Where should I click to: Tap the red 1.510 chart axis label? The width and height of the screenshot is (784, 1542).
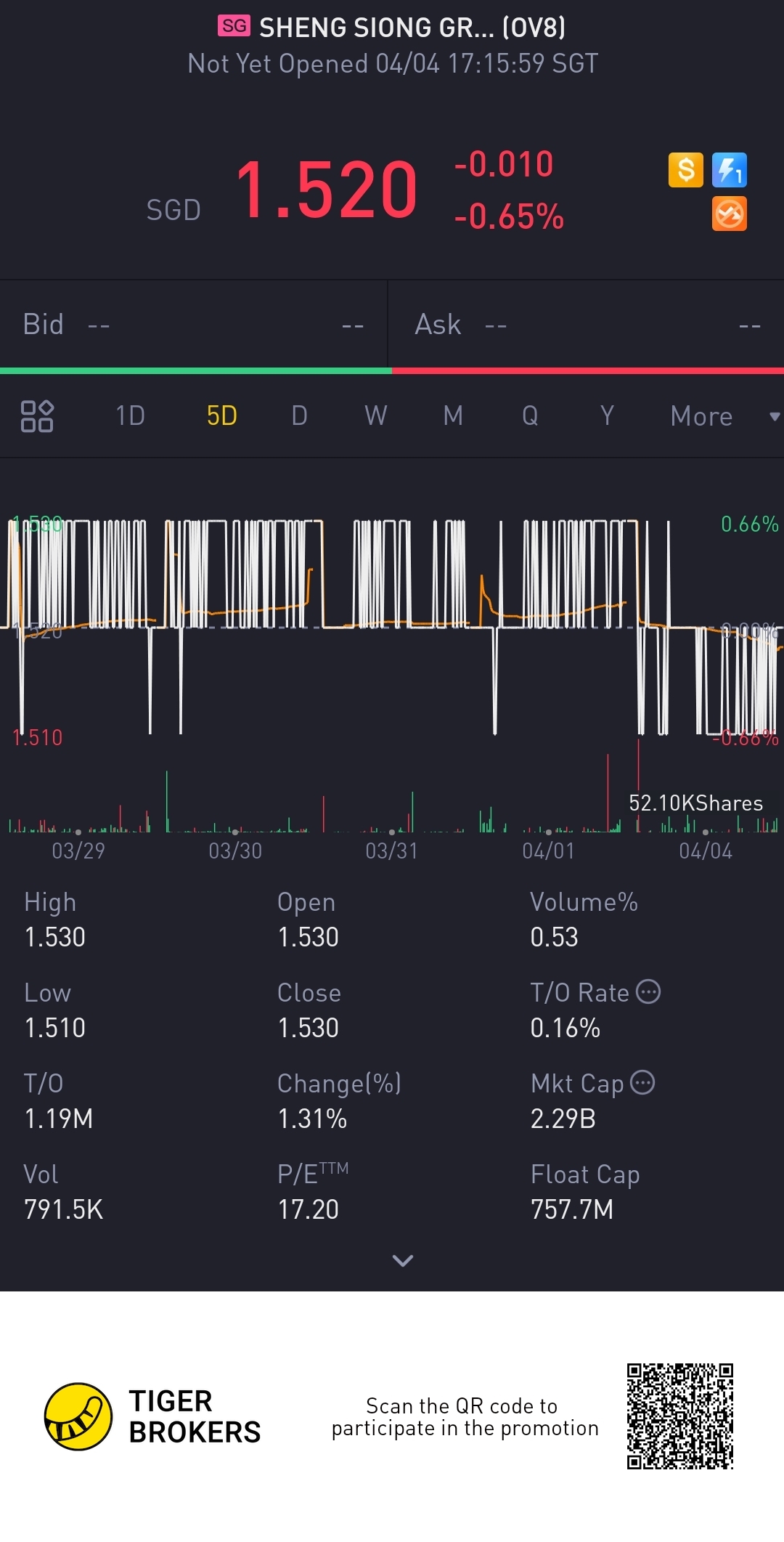[x=38, y=737]
